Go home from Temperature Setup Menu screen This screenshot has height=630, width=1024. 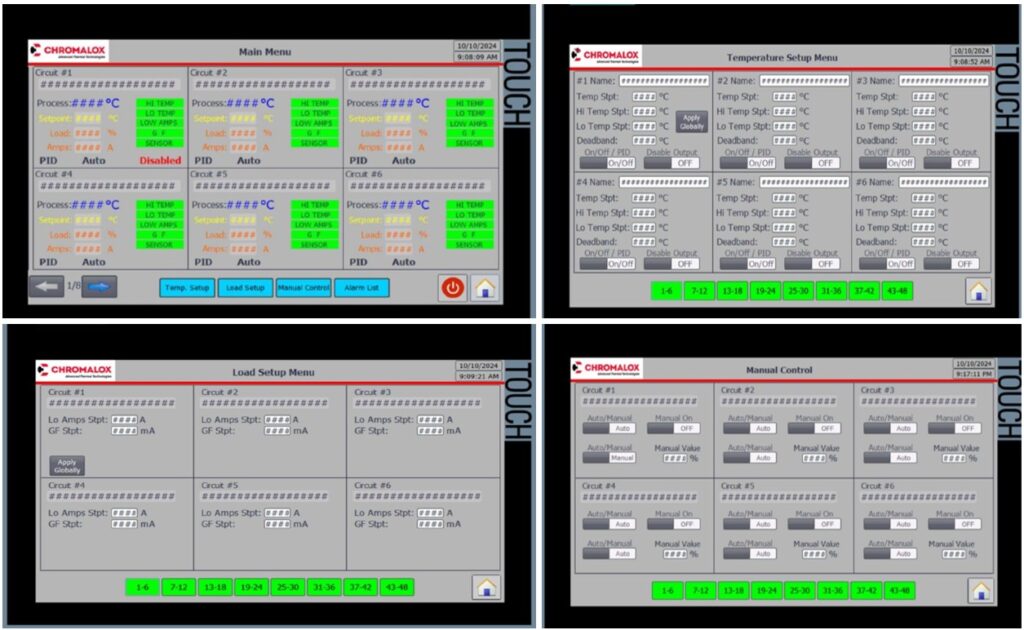[978, 291]
